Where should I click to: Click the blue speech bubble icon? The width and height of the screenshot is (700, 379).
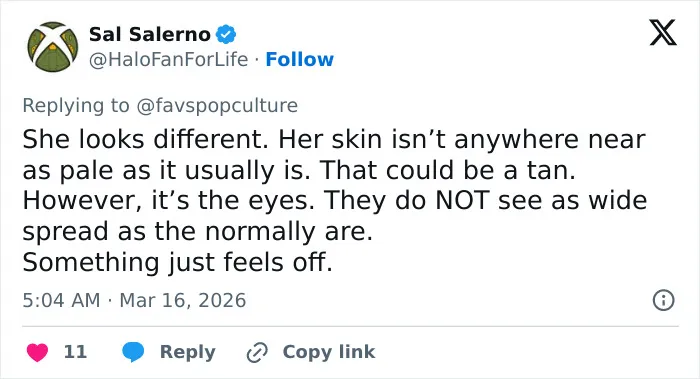point(133,352)
